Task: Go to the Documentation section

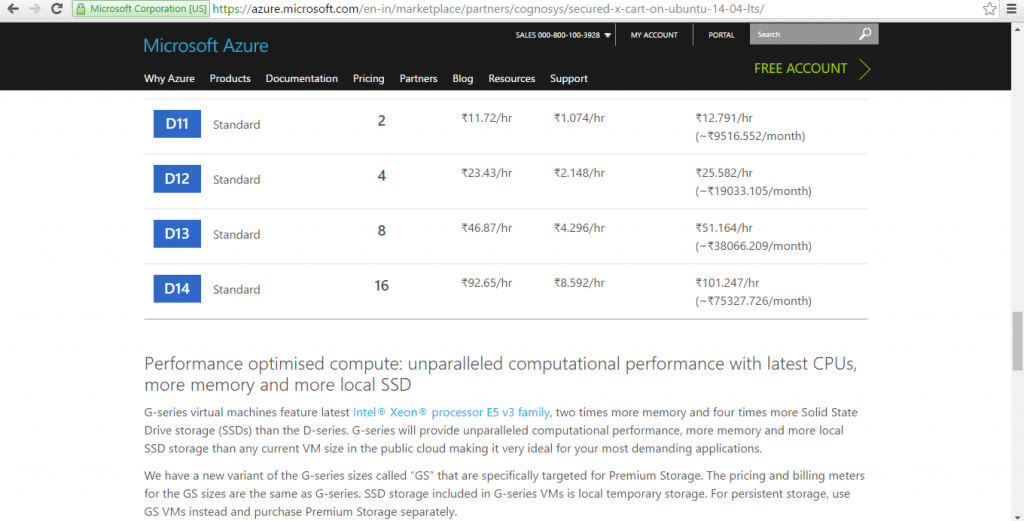Action: pyautogui.click(x=302, y=79)
